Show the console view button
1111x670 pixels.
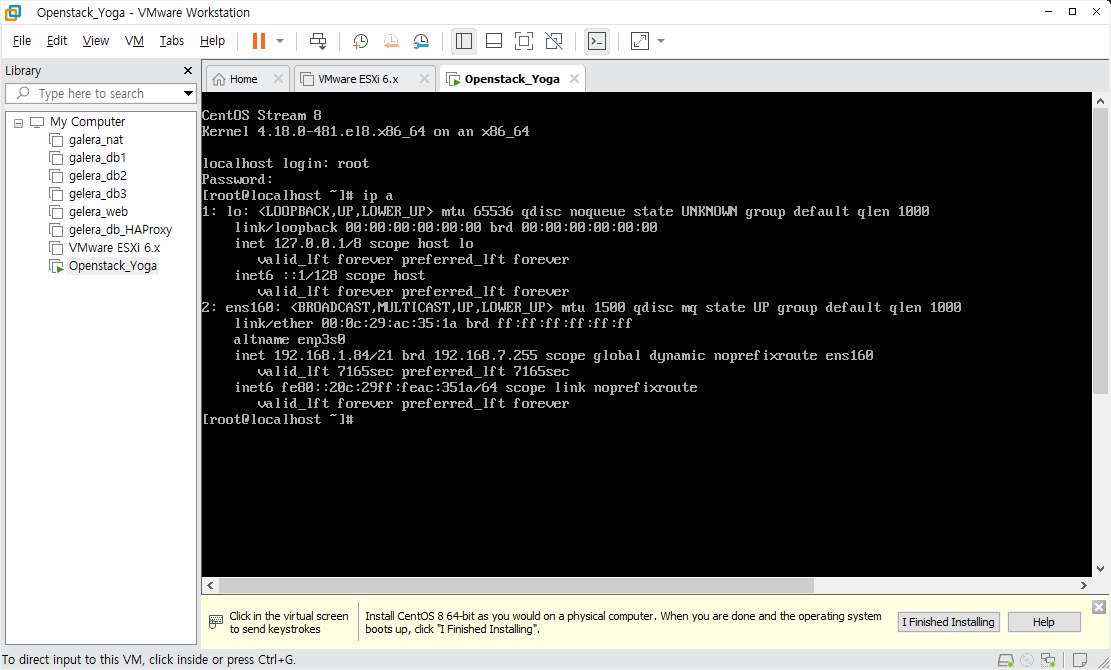[x=597, y=41]
